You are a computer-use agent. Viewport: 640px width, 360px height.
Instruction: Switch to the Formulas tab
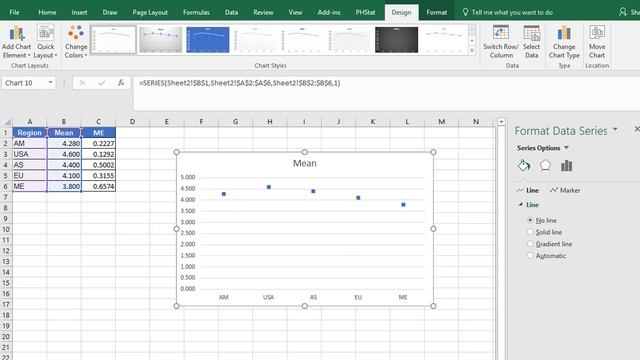196,12
